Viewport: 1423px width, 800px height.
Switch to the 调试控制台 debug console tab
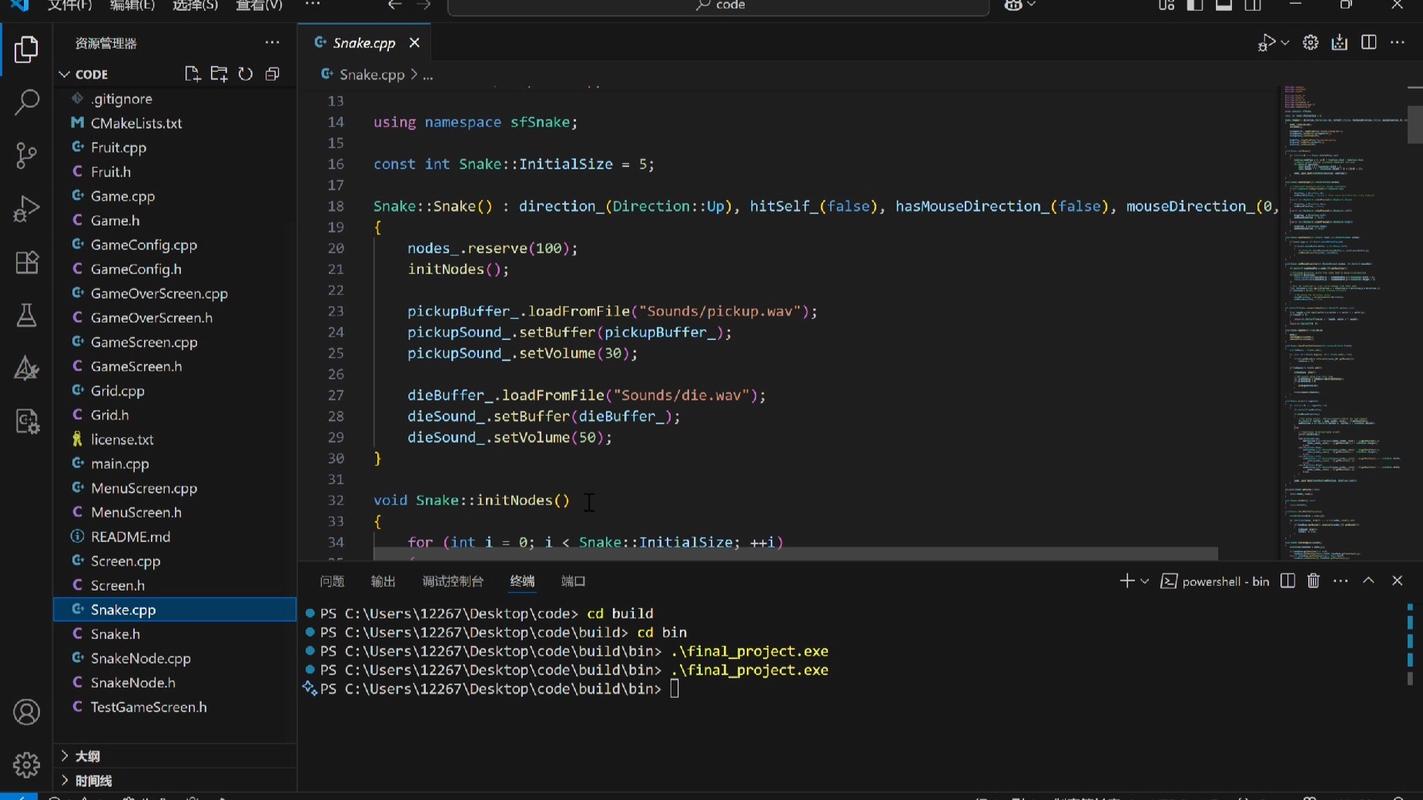[453, 581]
